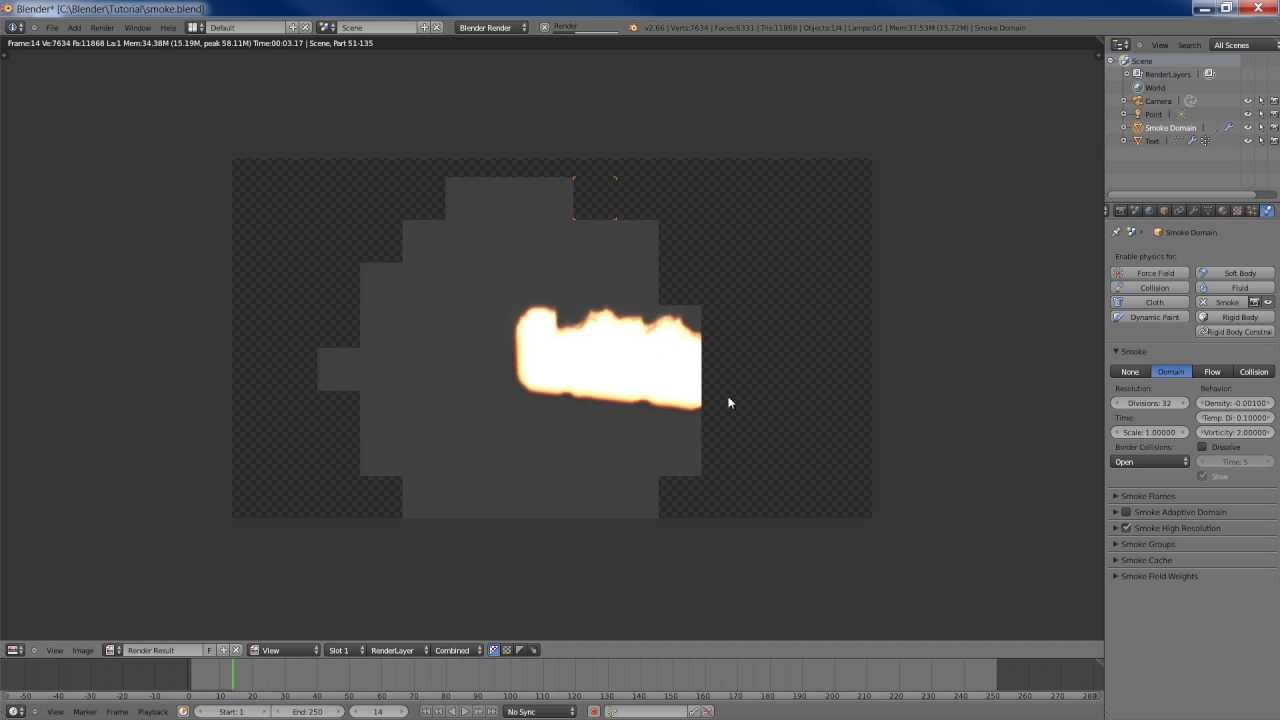Toggle the pin icon in properties header
Screen dimensions: 1280x720
click(1117, 232)
